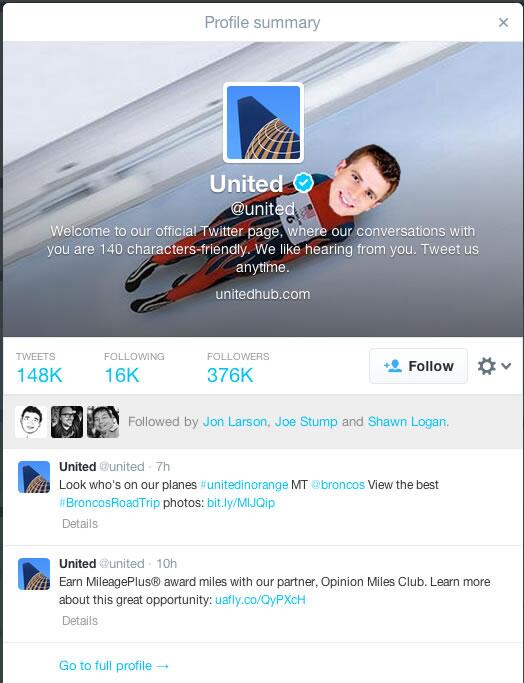
Task: Open the bit.ly/MlJQip link
Action: point(241,503)
